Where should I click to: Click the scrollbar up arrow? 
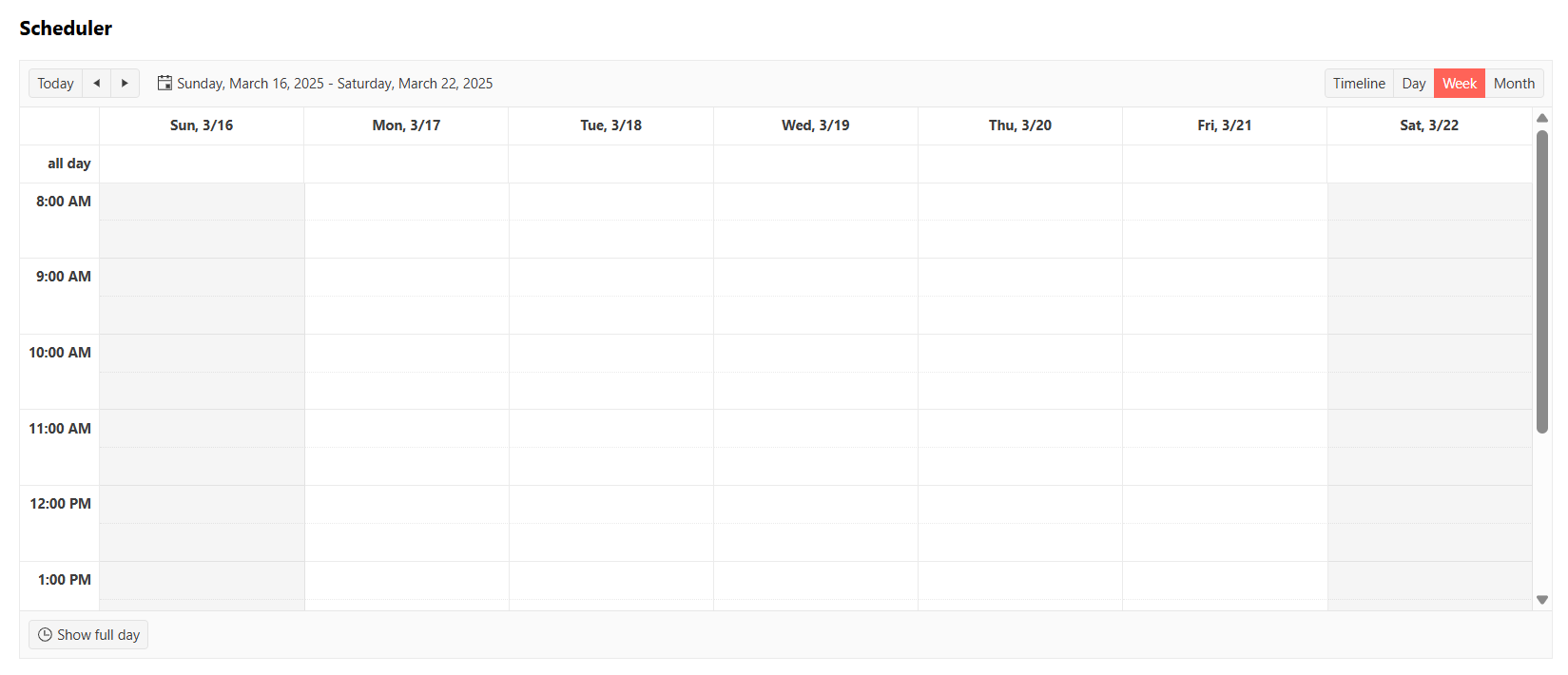[1542, 118]
